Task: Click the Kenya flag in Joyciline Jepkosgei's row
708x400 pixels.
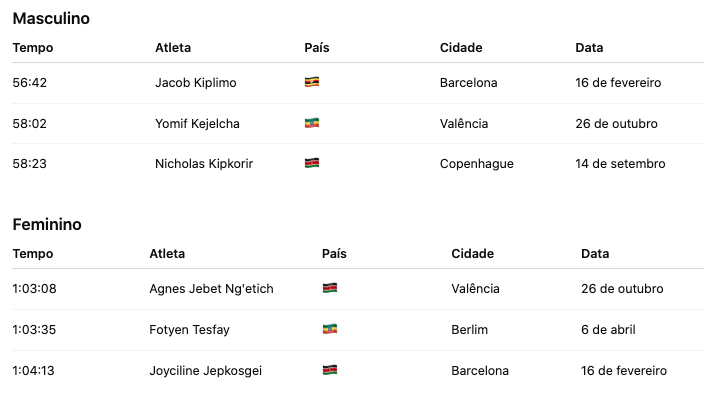Action: click(329, 371)
